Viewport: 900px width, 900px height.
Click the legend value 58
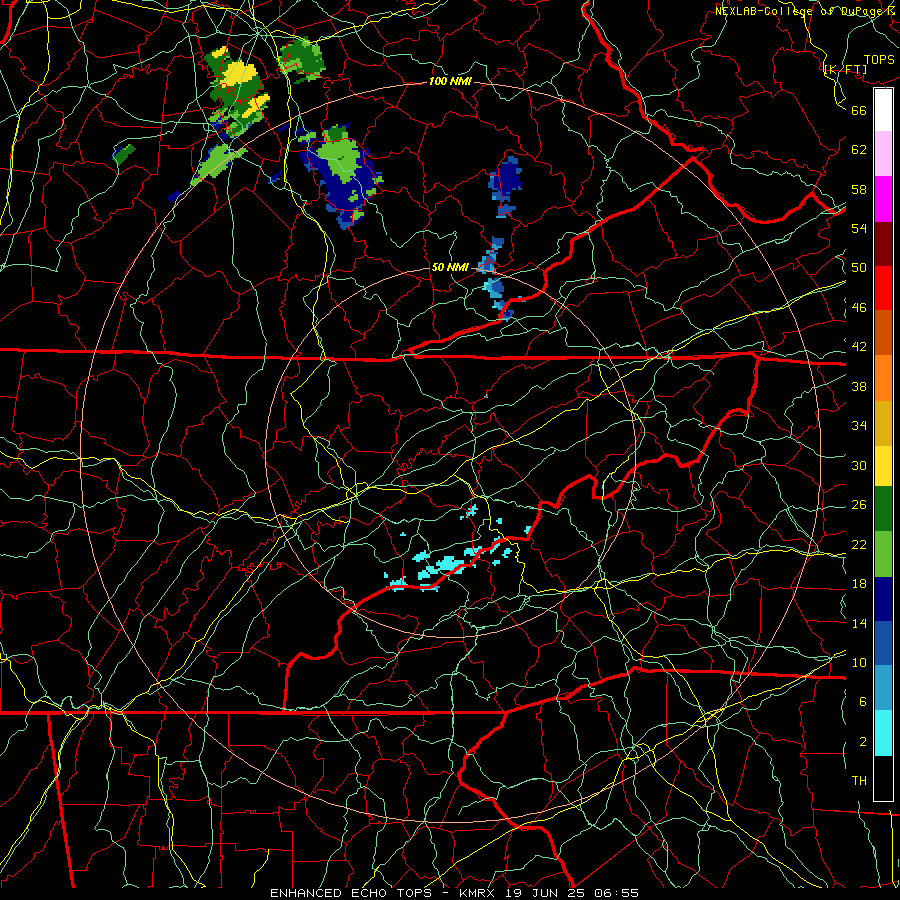[859, 189]
